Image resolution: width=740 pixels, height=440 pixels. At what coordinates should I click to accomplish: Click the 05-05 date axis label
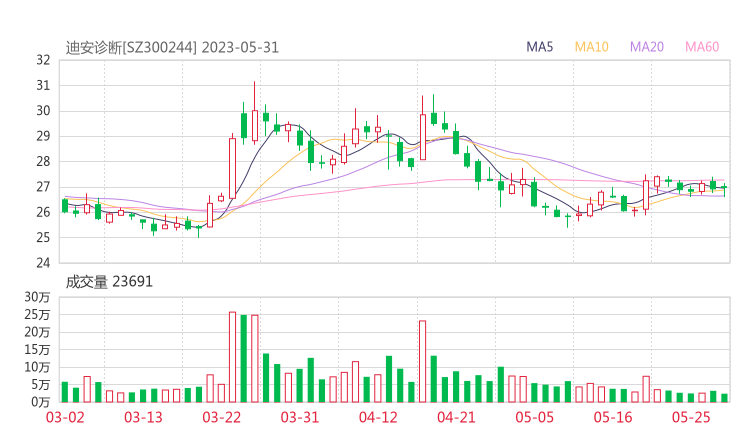pyautogui.click(x=534, y=417)
